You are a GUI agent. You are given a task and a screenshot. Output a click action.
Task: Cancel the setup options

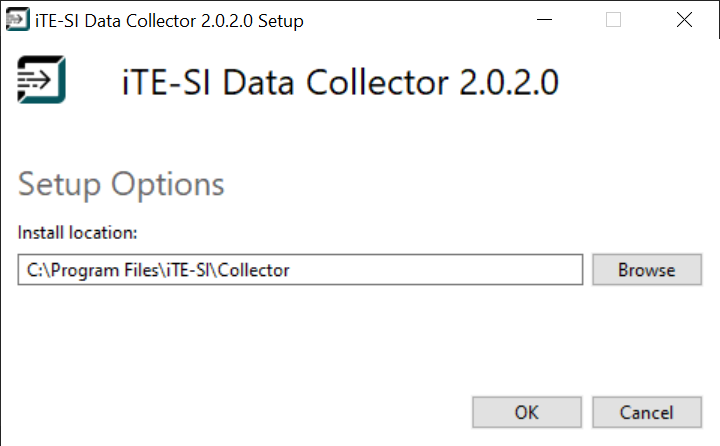[x=646, y=412]
